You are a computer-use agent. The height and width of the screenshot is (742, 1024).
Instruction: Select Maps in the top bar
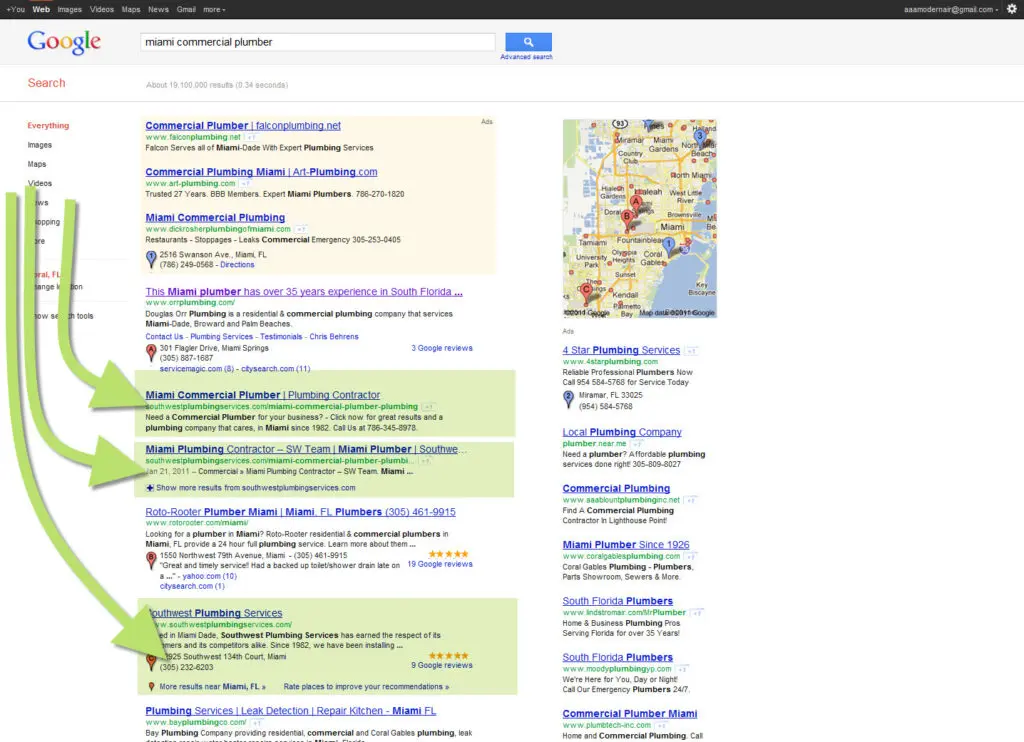tap(131, 9)
